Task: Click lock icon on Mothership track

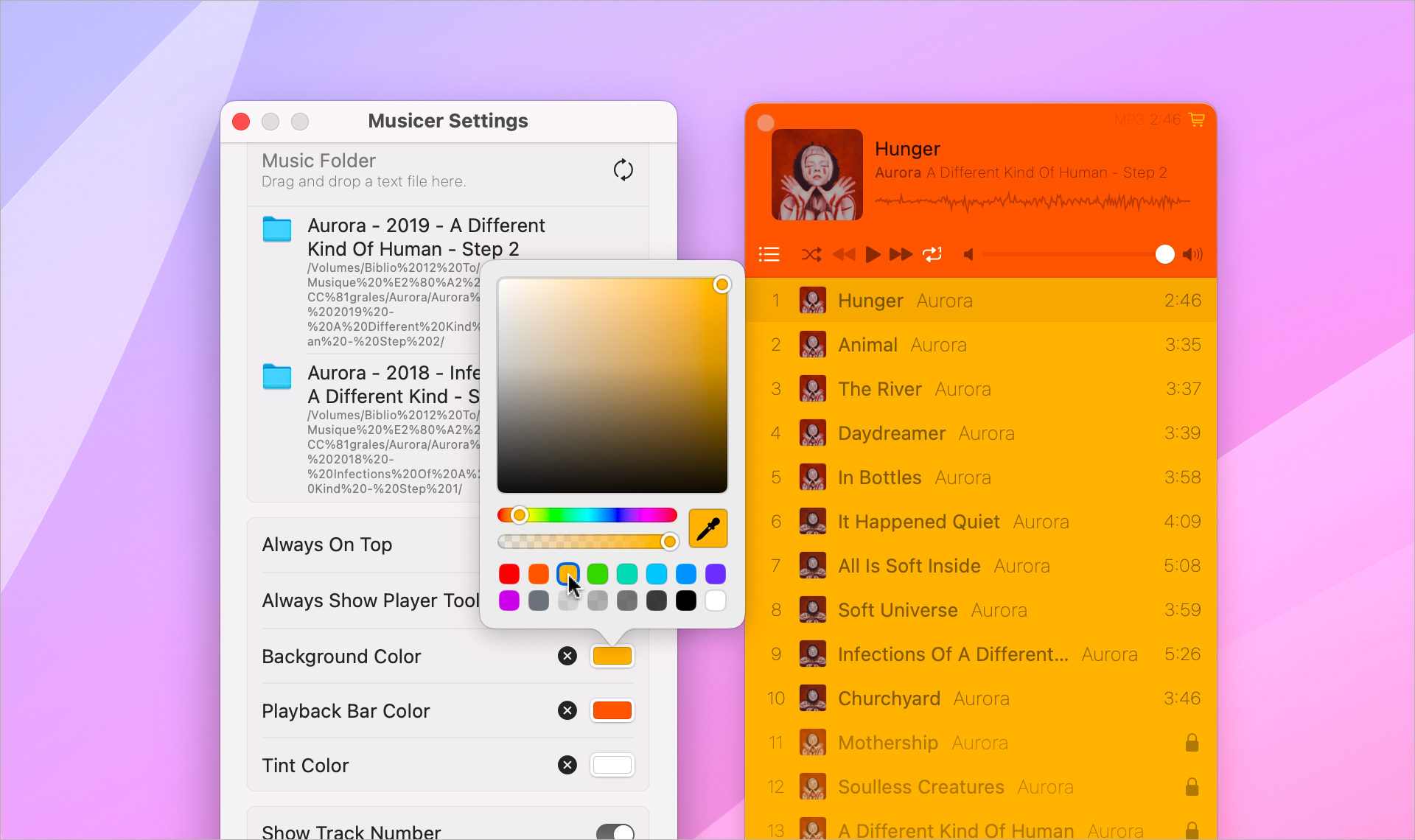Action: click(x=1192, y=742)
